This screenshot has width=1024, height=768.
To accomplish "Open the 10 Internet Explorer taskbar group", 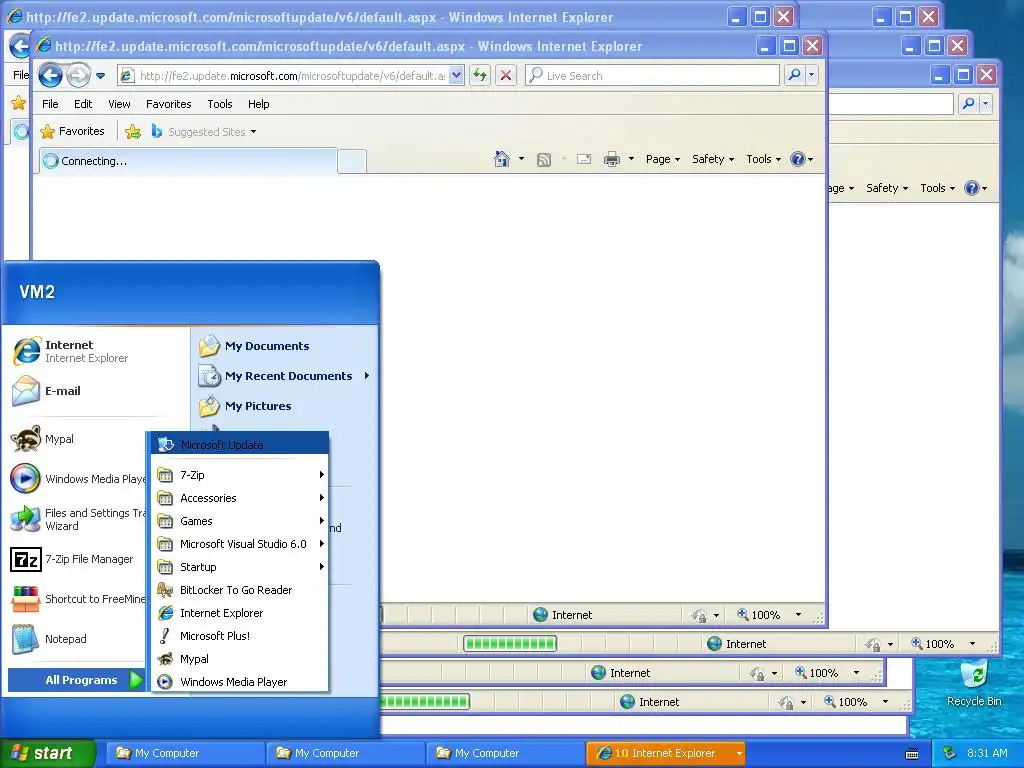I will [666, 753].
